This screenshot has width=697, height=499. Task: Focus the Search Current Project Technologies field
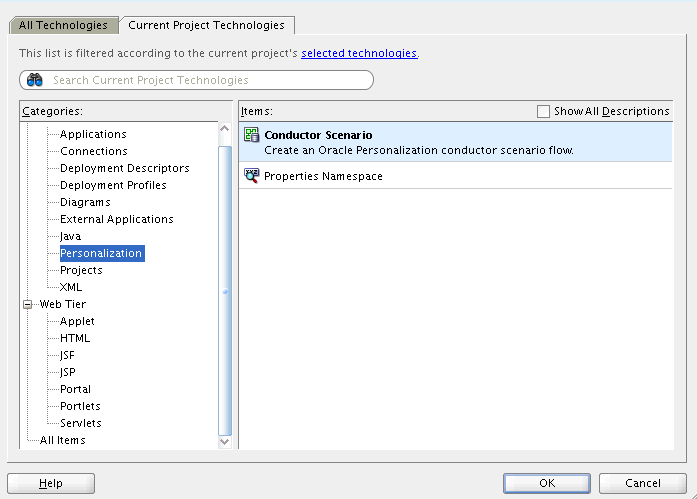(x=196, y=80)
